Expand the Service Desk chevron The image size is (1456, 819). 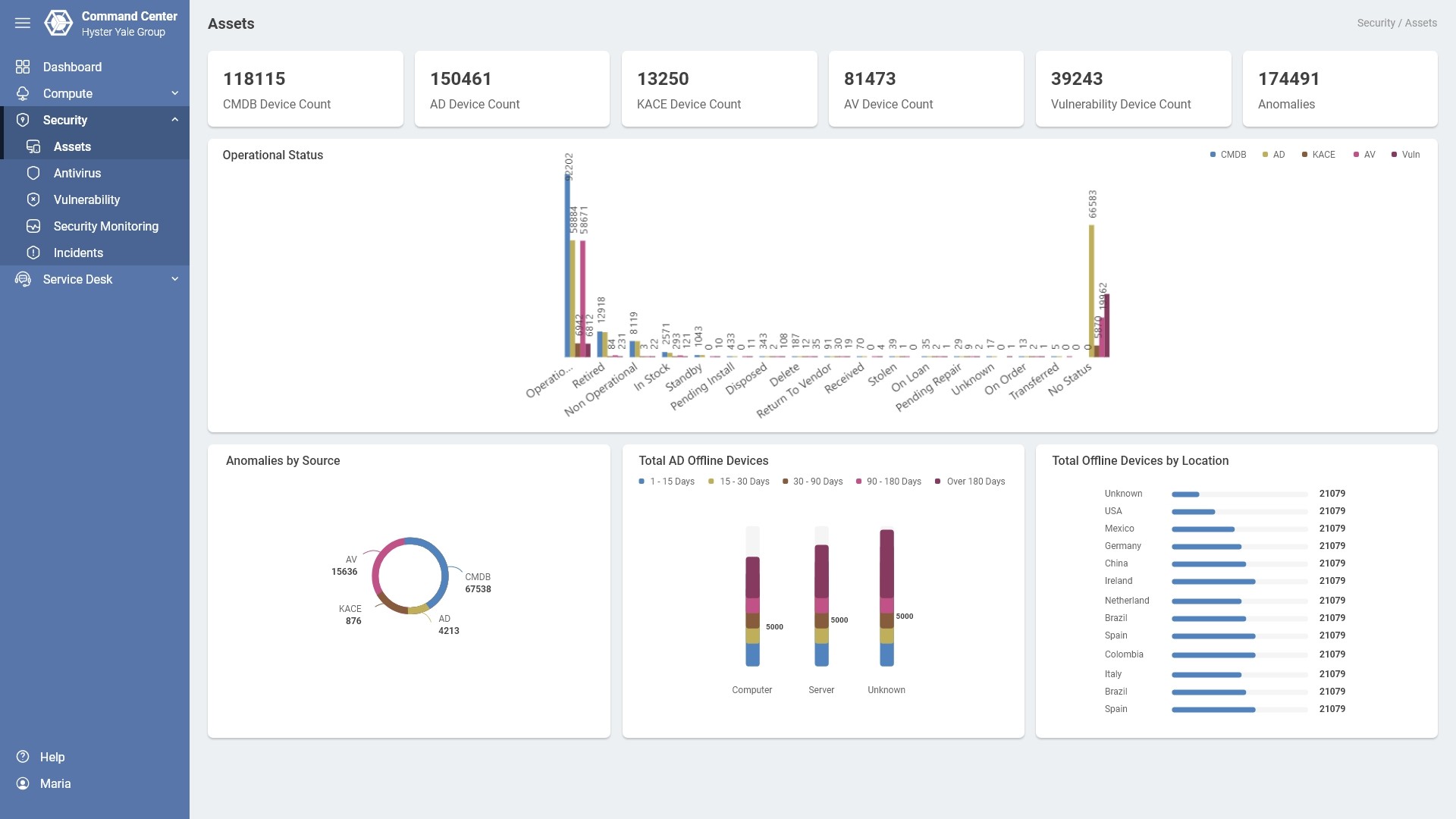175,279
